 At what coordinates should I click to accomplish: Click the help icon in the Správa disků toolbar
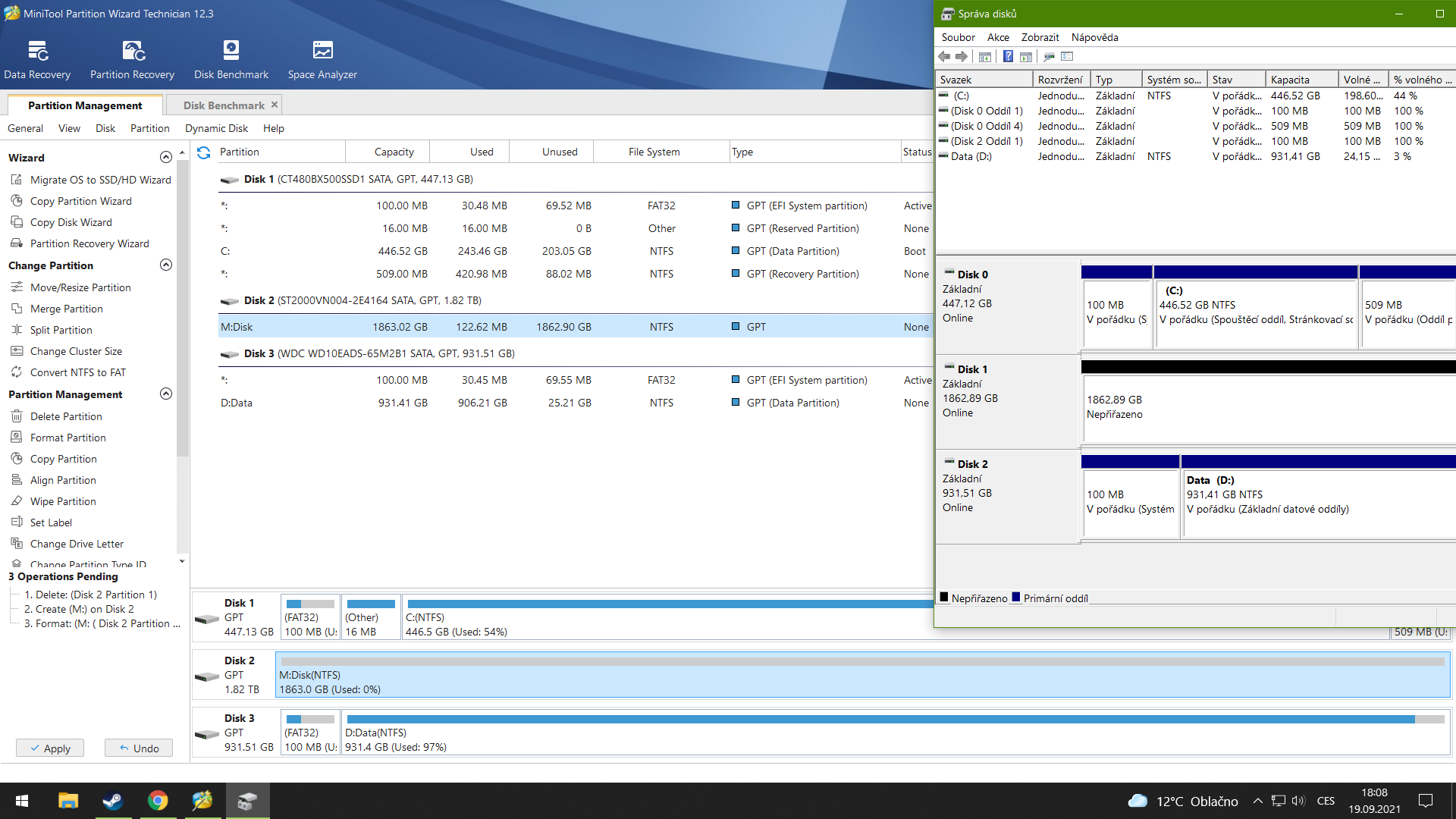1008,56
